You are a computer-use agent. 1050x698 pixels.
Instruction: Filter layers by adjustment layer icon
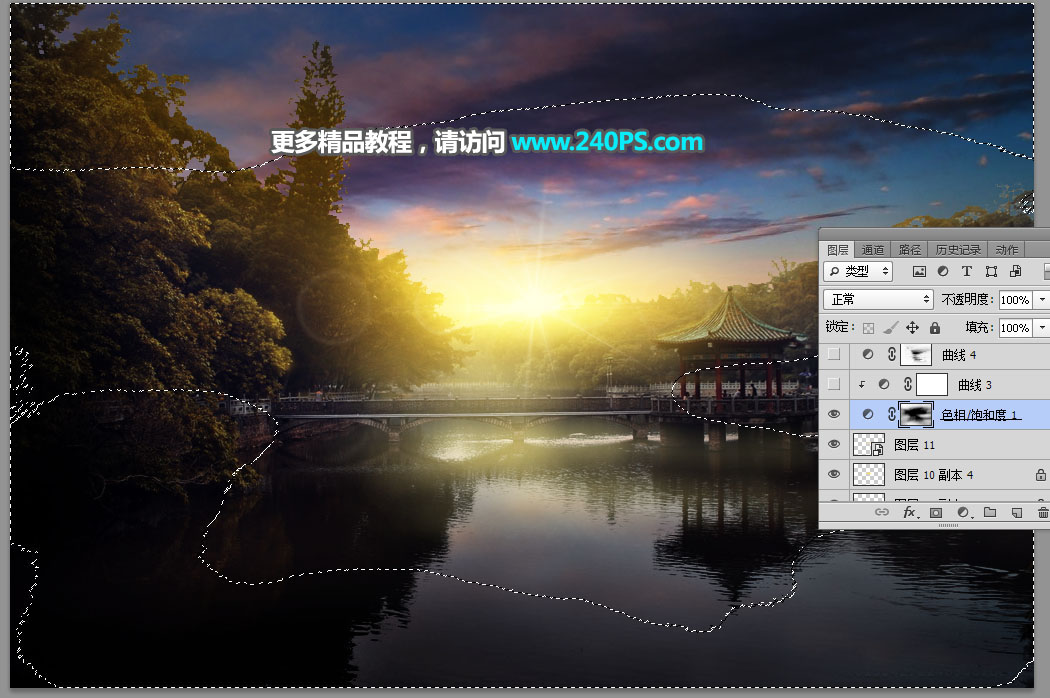pos(943,271)
